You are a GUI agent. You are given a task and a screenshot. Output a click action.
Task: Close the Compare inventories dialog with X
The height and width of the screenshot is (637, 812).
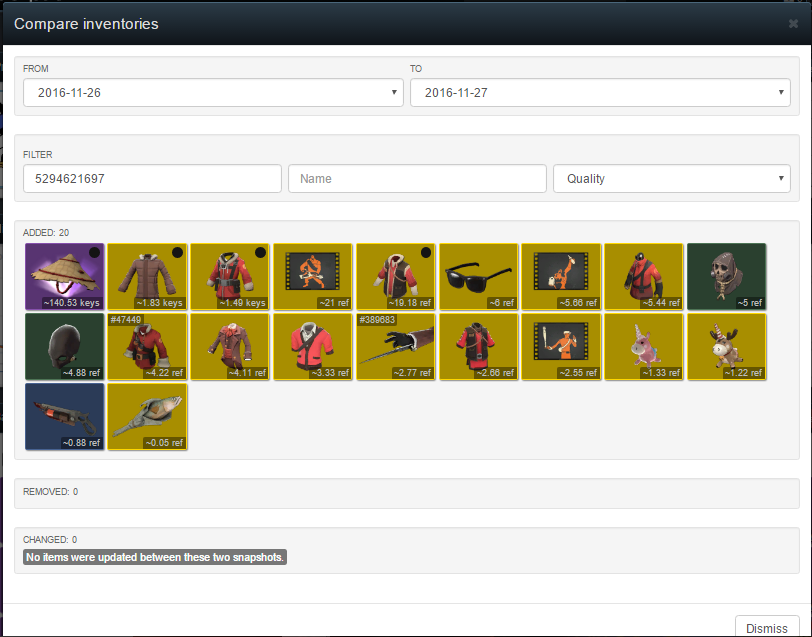click(793, 24)
